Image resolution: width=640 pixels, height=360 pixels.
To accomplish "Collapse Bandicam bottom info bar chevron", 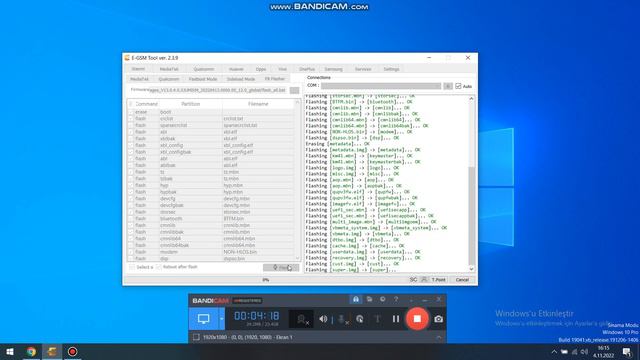I will tap(439, 338).
